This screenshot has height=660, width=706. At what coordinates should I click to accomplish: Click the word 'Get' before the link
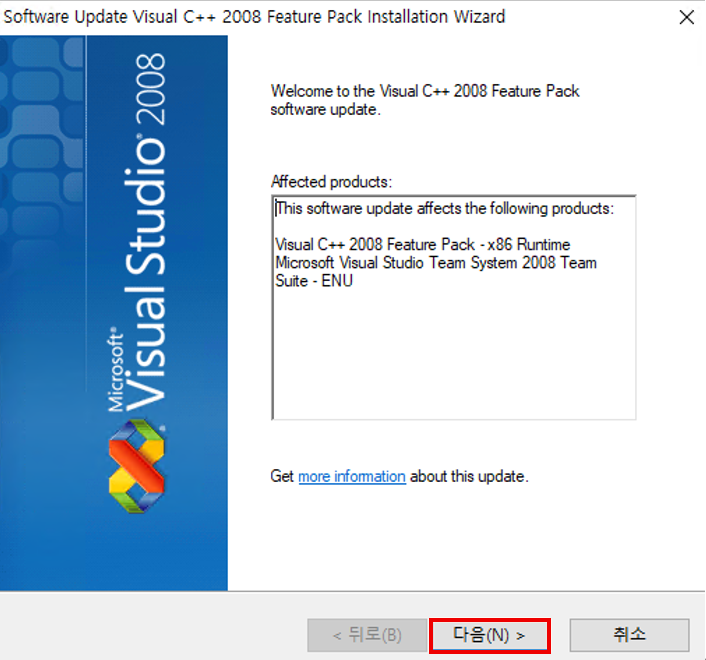point(282,477)
